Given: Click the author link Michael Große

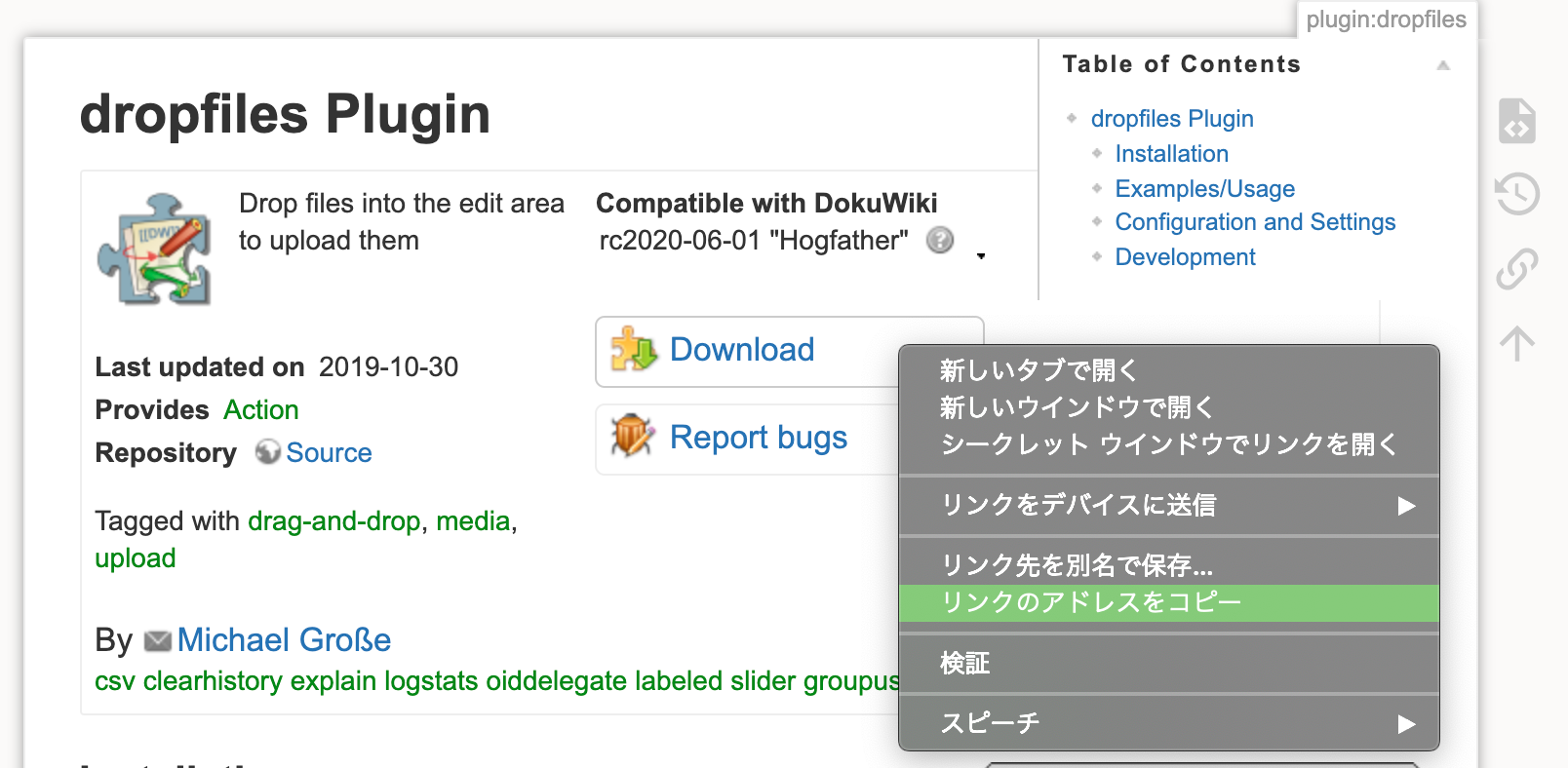Looking at the screenshot, I should click(x=284, y=640).
